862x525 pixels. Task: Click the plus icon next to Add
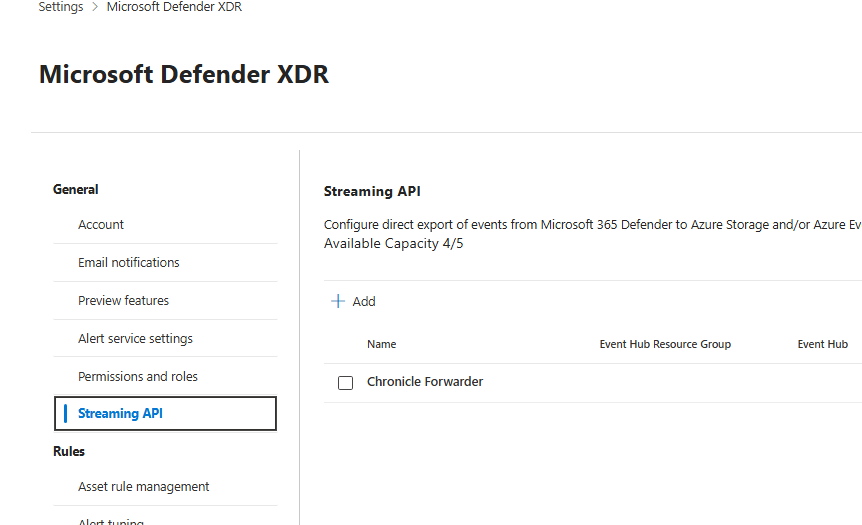pyautogui.click(x=338, y=301)
